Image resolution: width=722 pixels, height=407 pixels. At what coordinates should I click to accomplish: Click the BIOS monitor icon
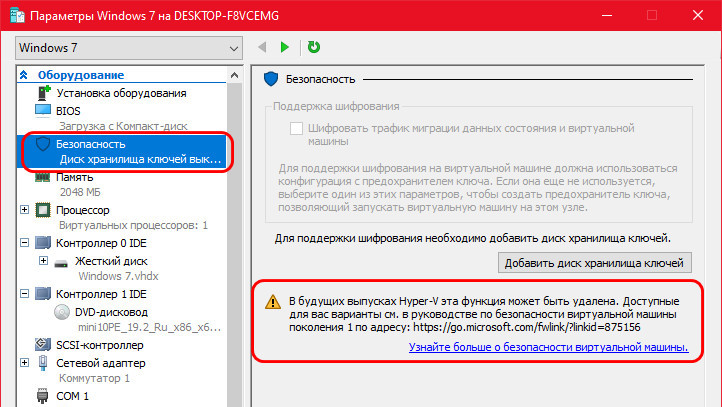point(43,110)
